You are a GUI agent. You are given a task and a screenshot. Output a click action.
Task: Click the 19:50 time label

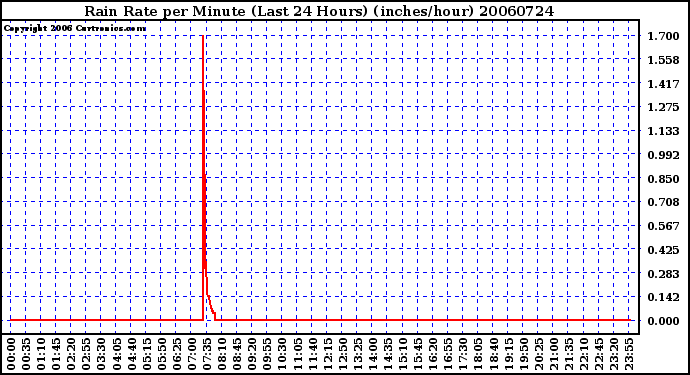click(x=523, y=355)
